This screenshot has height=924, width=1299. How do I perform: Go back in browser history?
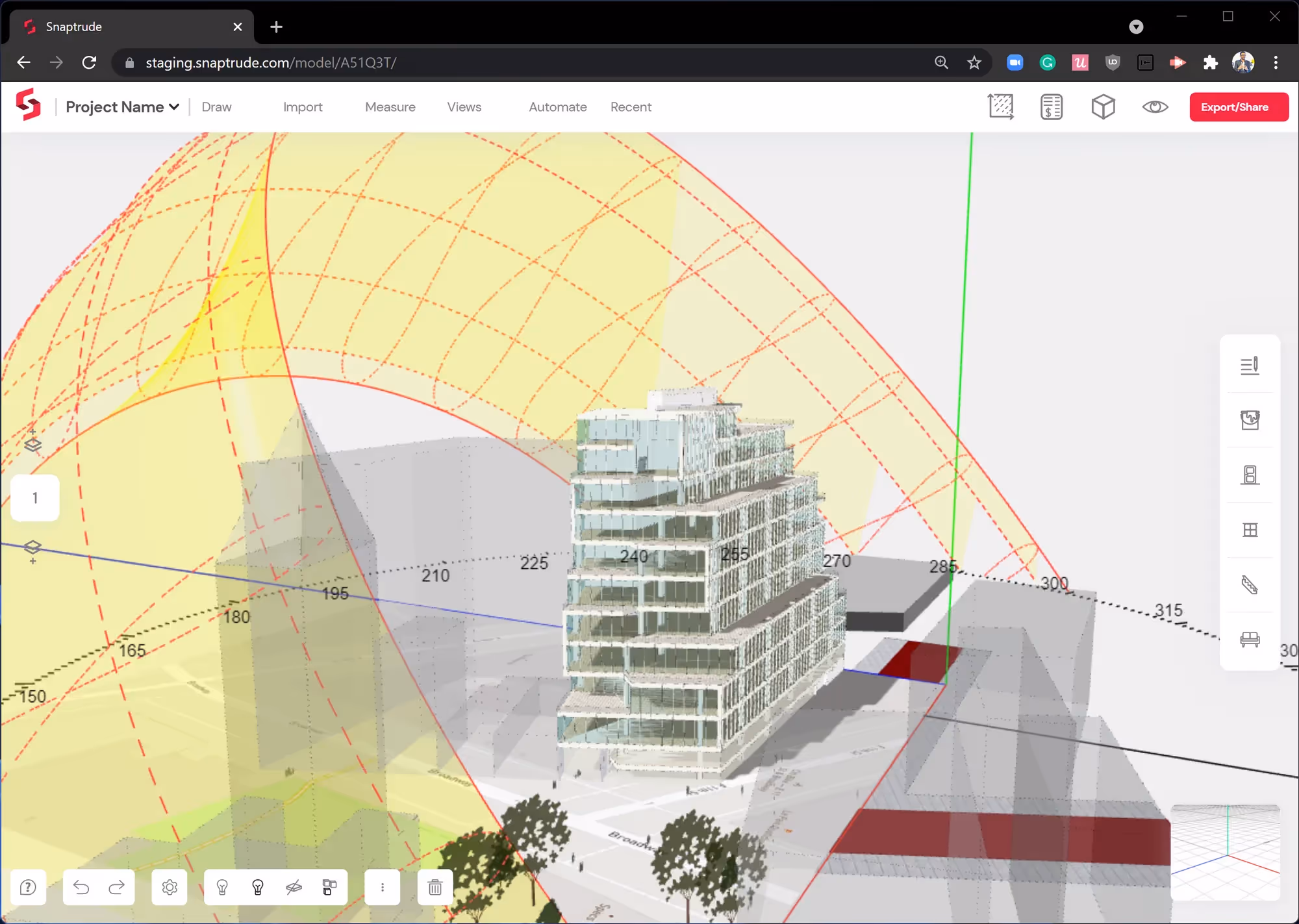pos(24,62)
